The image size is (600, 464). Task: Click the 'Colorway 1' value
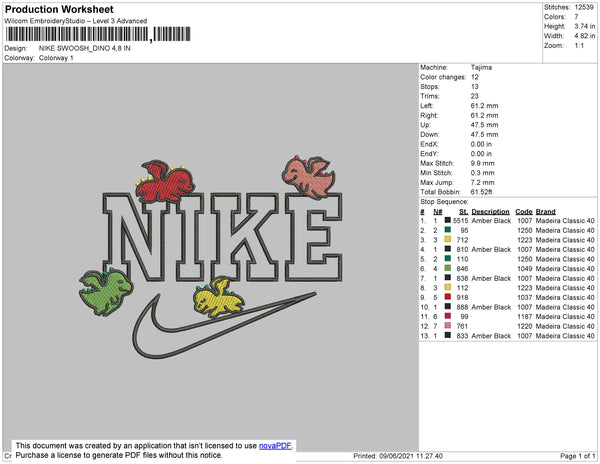click(x=56, y=58)
